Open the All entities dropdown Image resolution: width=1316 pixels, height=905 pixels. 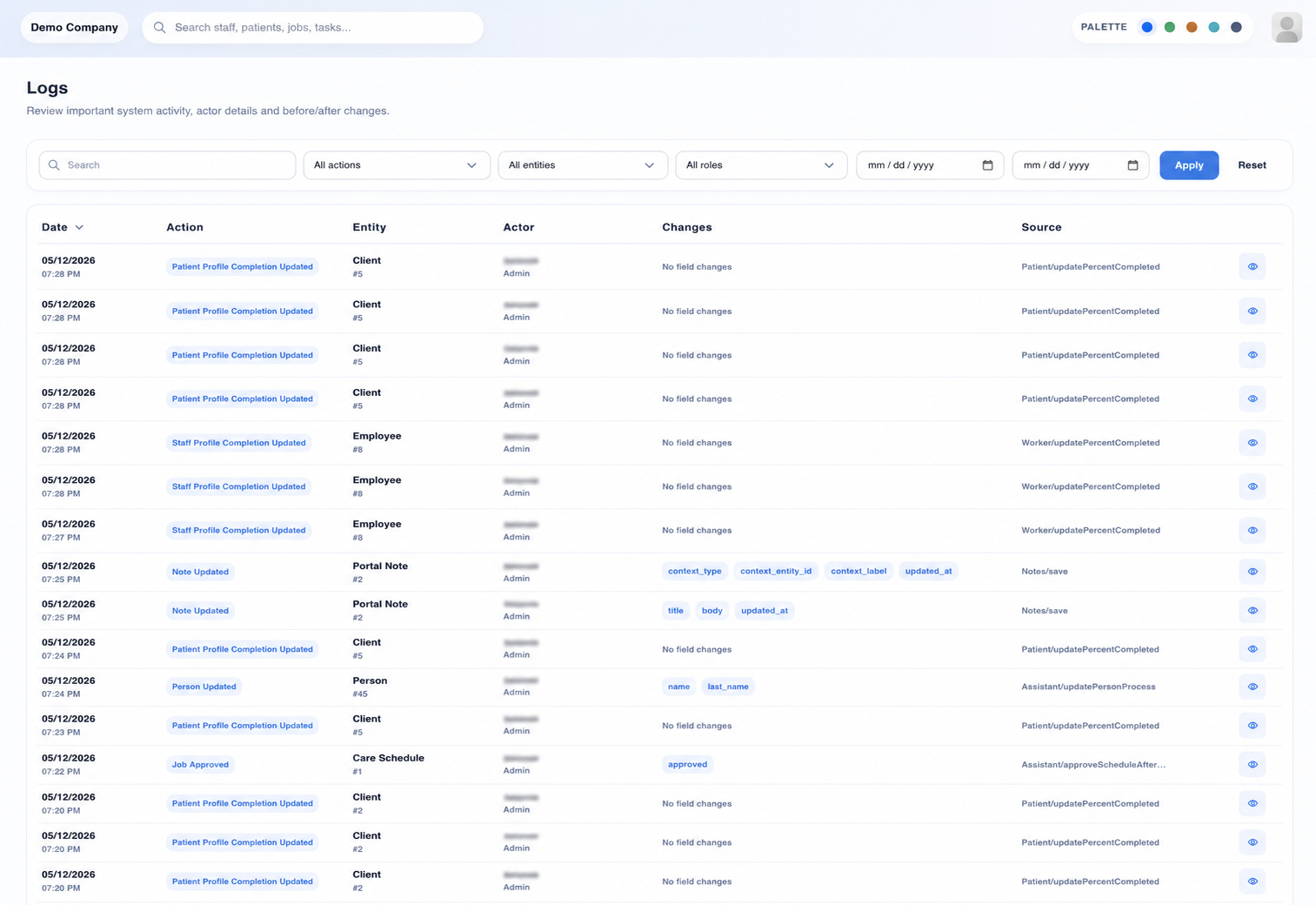(x=583, y=165)
